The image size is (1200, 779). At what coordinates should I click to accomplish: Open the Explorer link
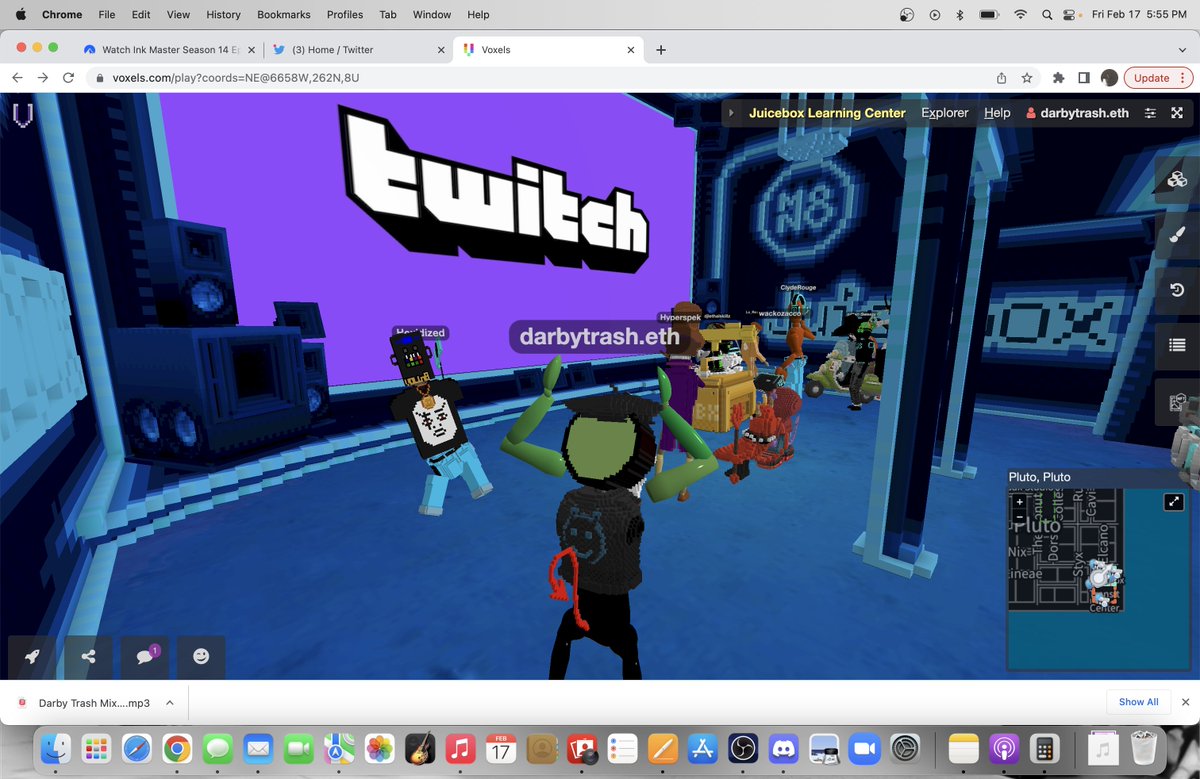click(x=945, y=113)
